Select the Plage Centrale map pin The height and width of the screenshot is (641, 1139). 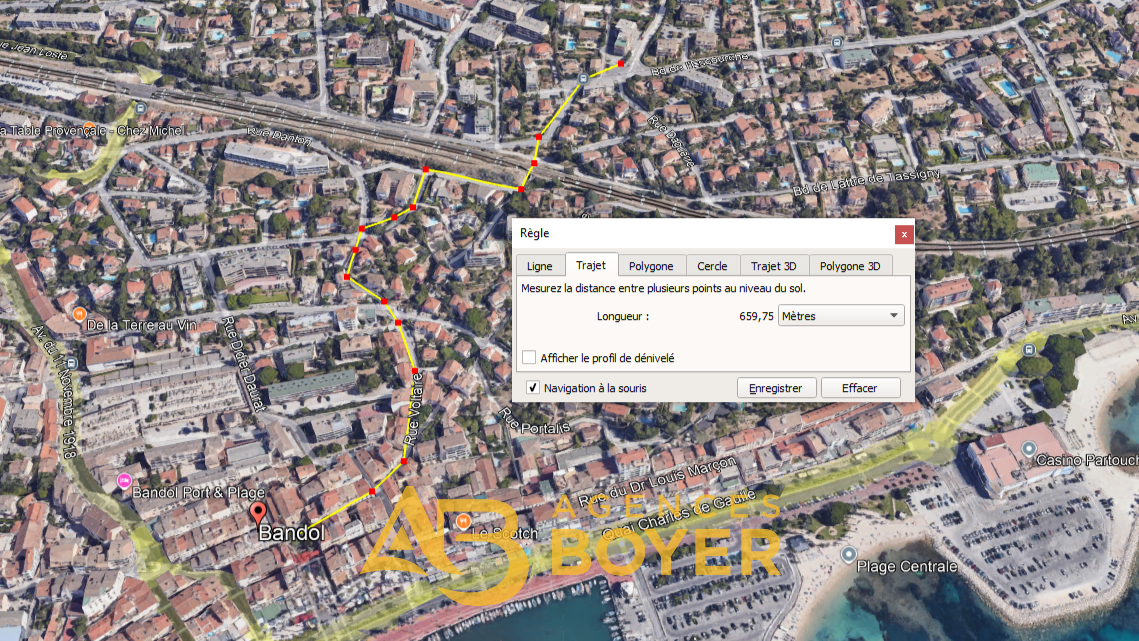click(849, 555)
